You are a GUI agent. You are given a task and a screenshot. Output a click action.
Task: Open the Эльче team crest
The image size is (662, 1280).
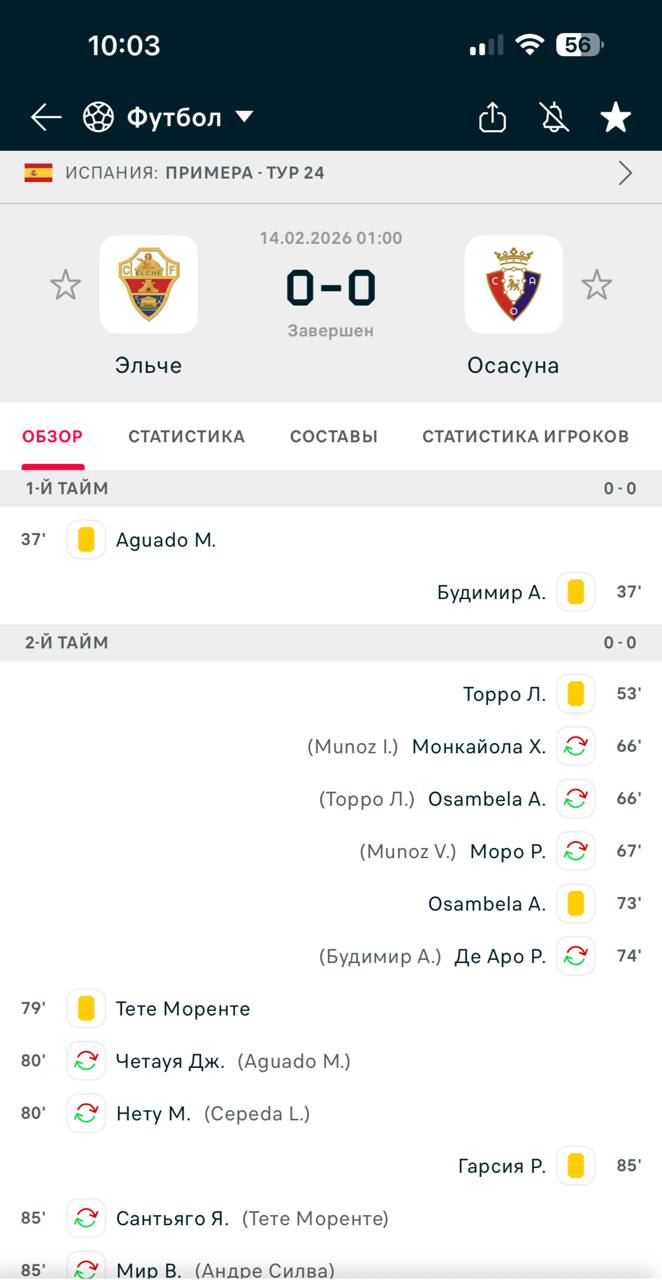click(149, 284)
